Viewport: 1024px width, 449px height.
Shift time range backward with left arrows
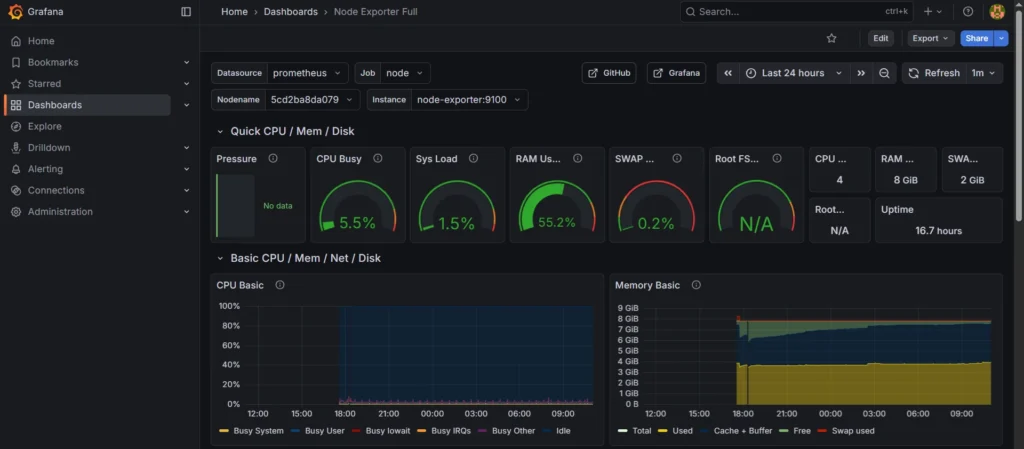728,73
